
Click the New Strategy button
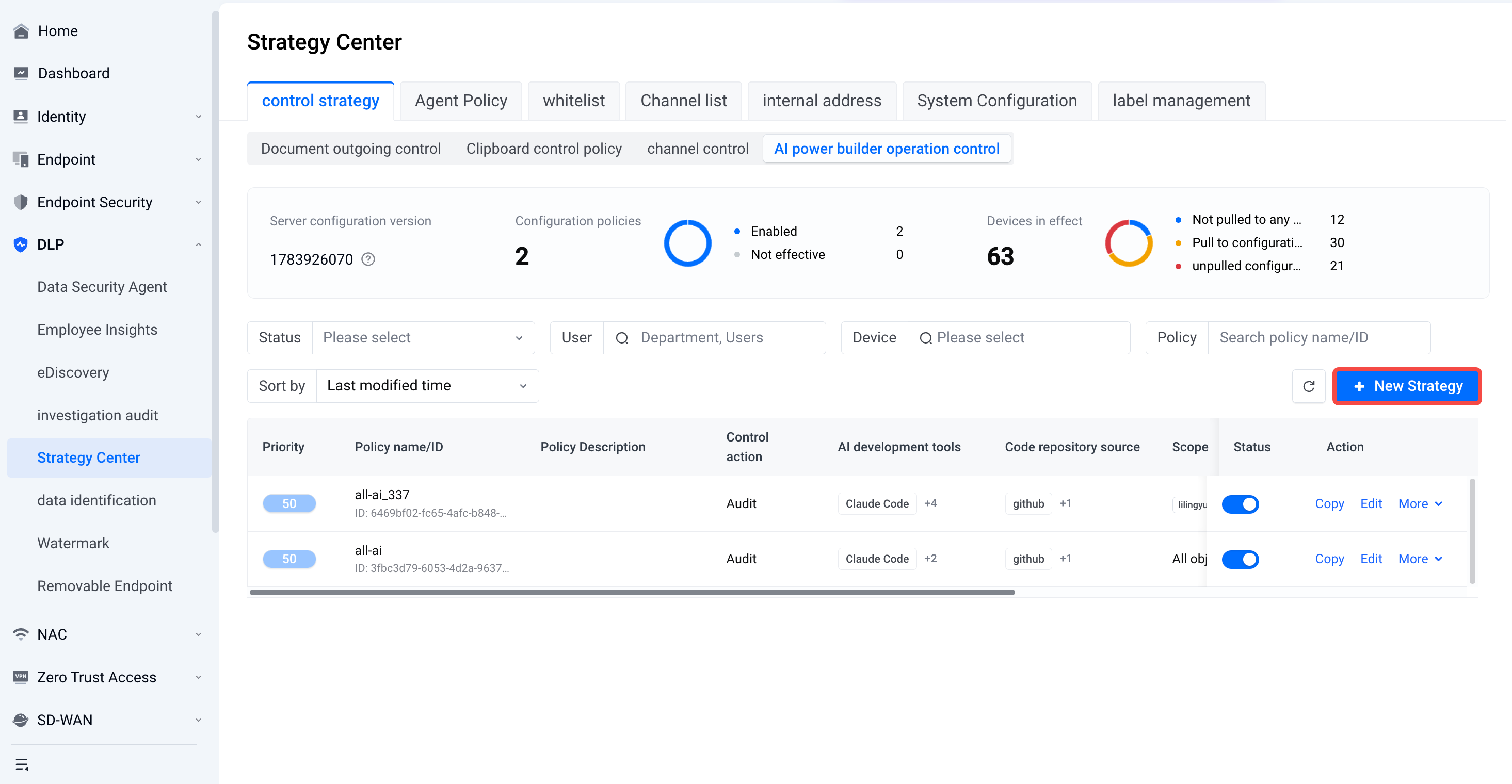pos(1407,386)
